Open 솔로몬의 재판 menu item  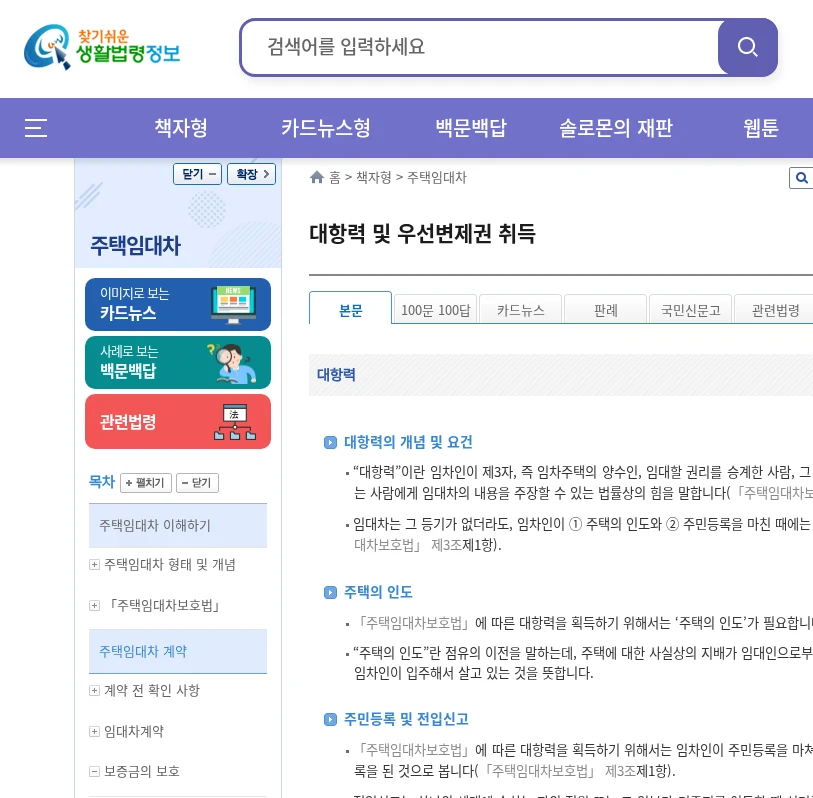click(x=615, y=128)
